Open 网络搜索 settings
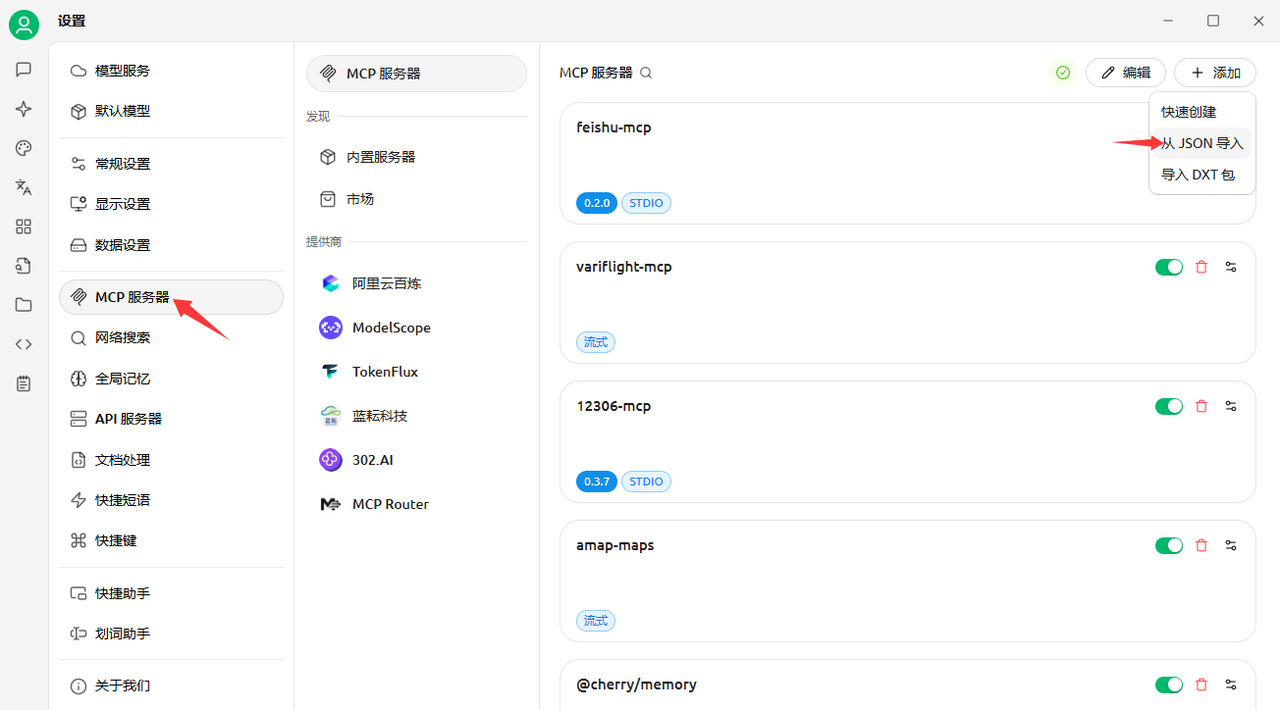The image size is (1280, 710). 171,338
